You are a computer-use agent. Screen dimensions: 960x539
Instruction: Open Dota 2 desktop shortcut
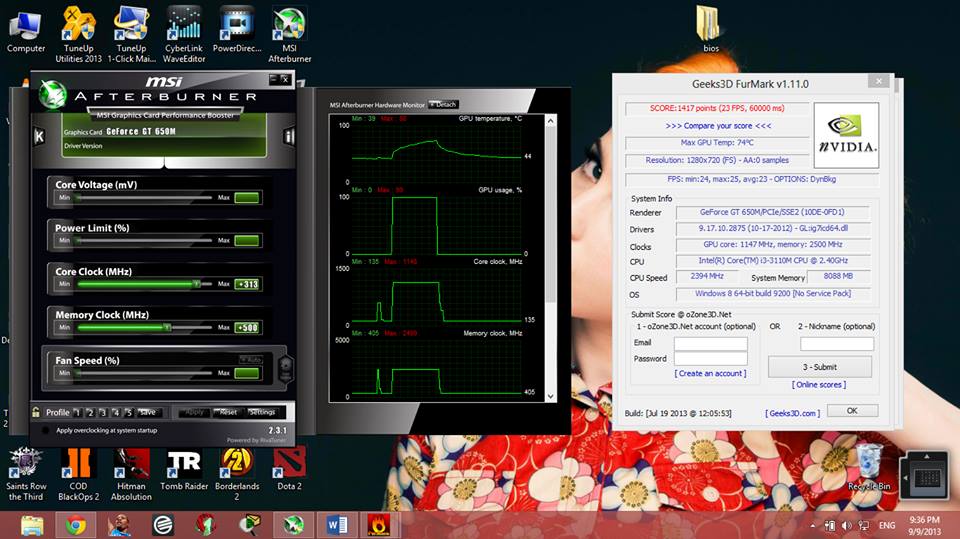coord(290,470)
